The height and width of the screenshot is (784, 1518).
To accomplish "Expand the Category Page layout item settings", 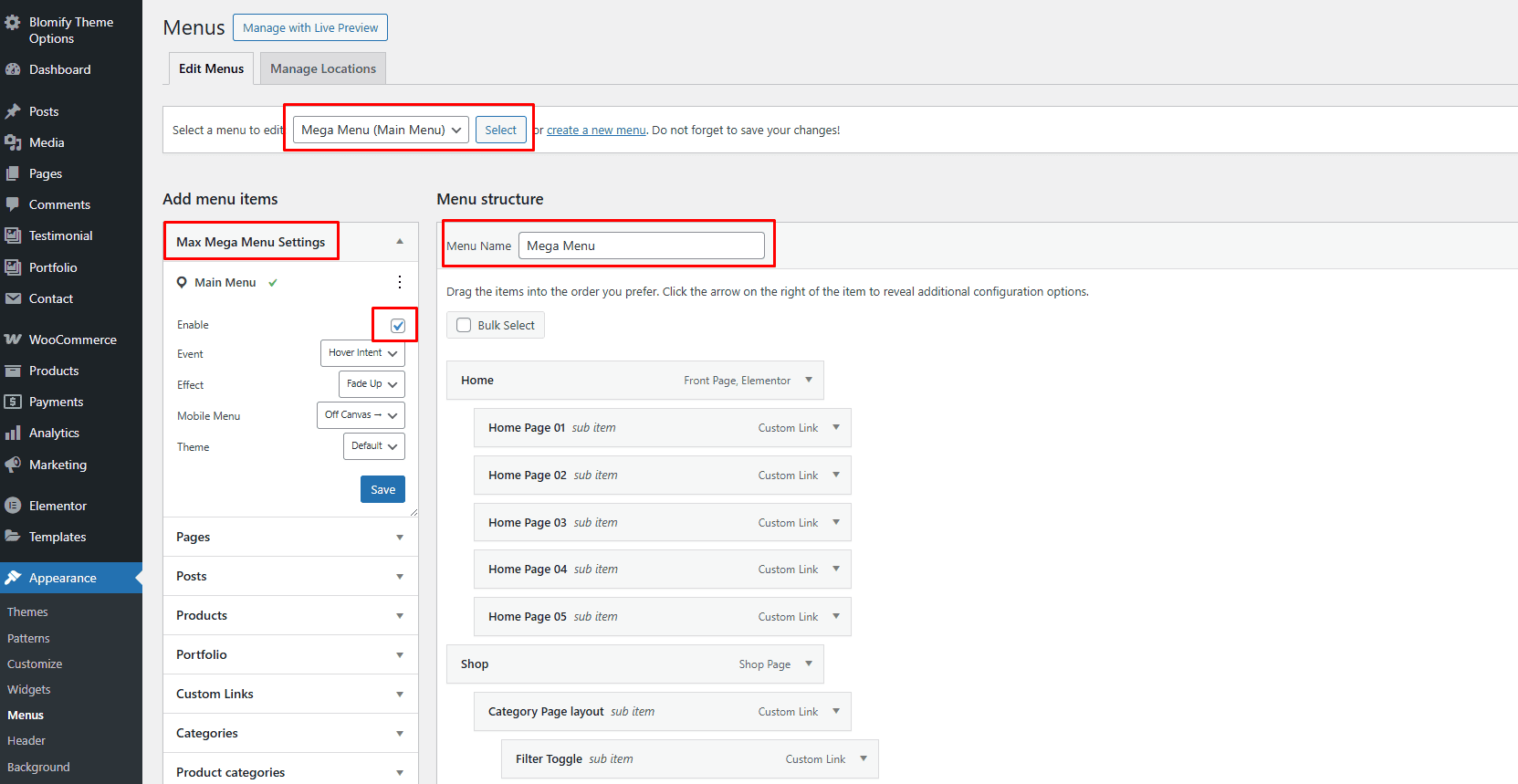I will [836, 711].
